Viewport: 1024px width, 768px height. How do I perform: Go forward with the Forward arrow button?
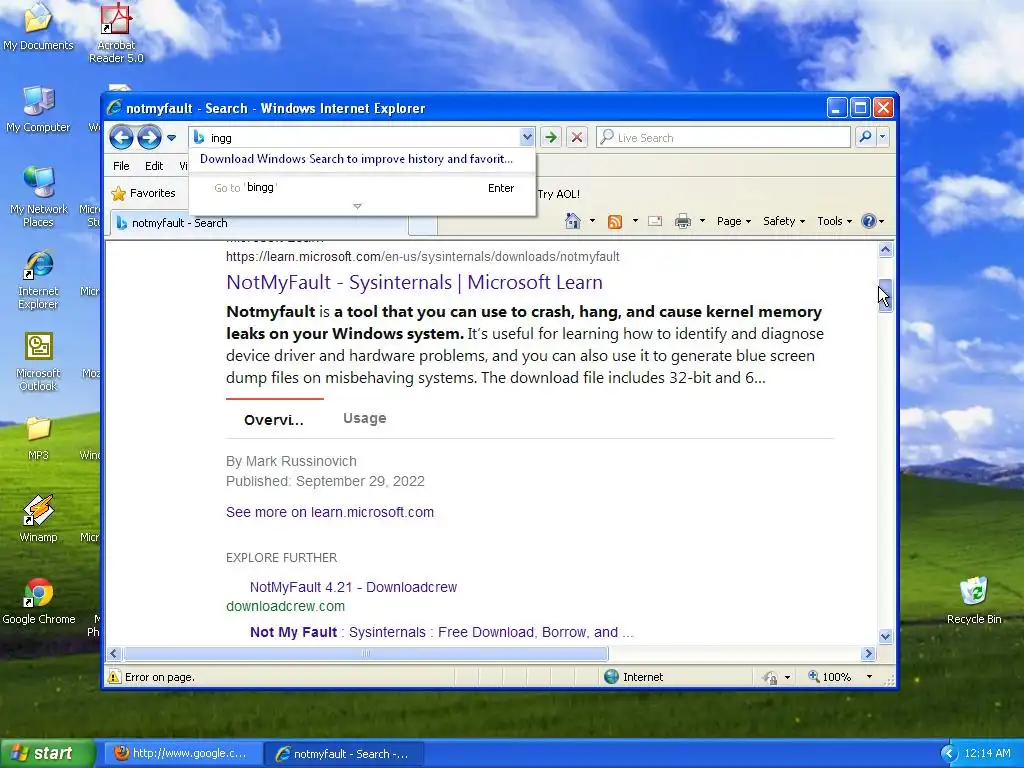pyautogui.click(x=150, y=138)
